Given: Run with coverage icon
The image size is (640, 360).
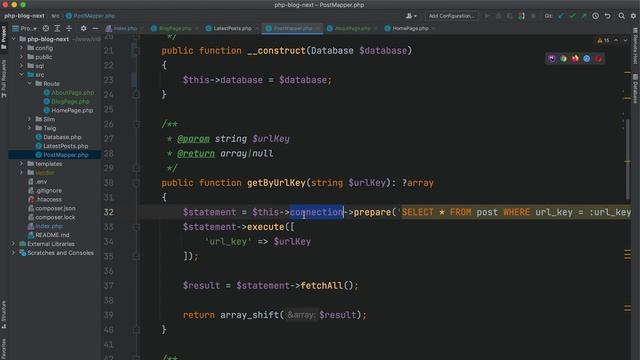Looking at the screenshot, I should 510,16.
